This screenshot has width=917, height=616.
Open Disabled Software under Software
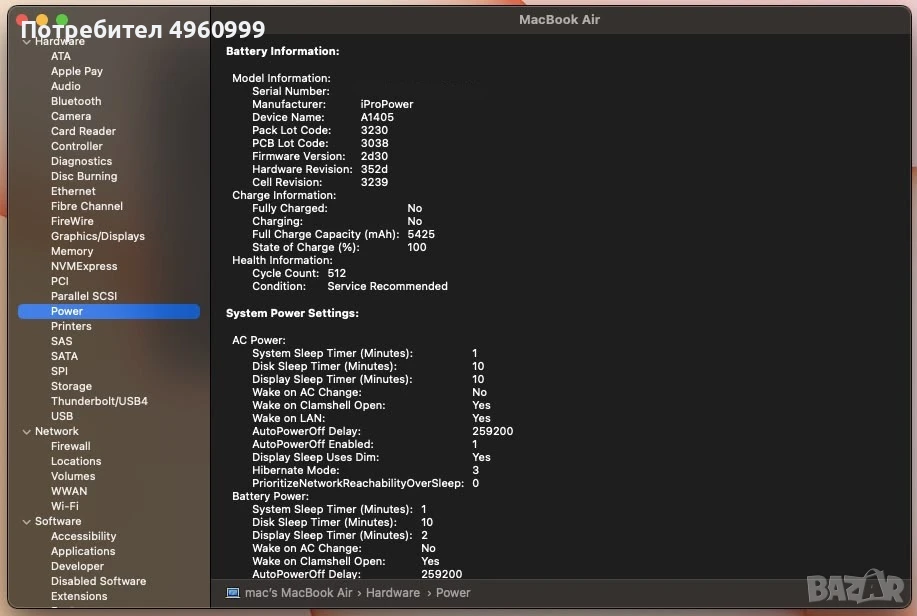(98, 581)
